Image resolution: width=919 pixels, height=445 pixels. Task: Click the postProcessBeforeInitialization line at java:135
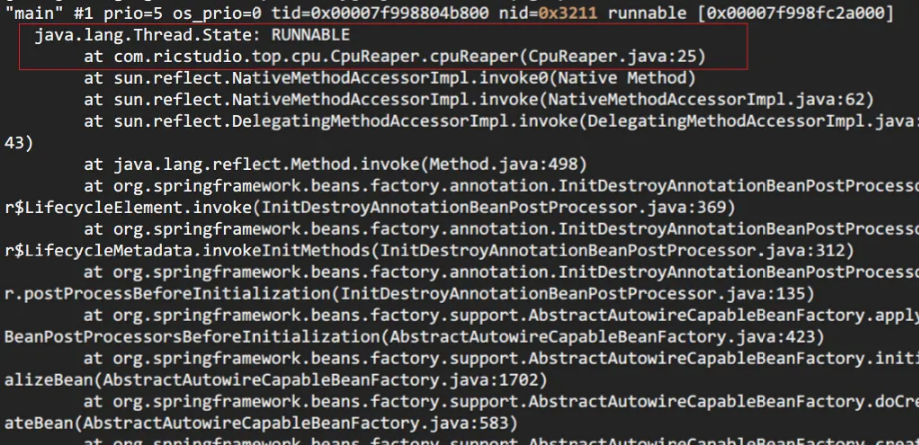click(x=410, y=294)
